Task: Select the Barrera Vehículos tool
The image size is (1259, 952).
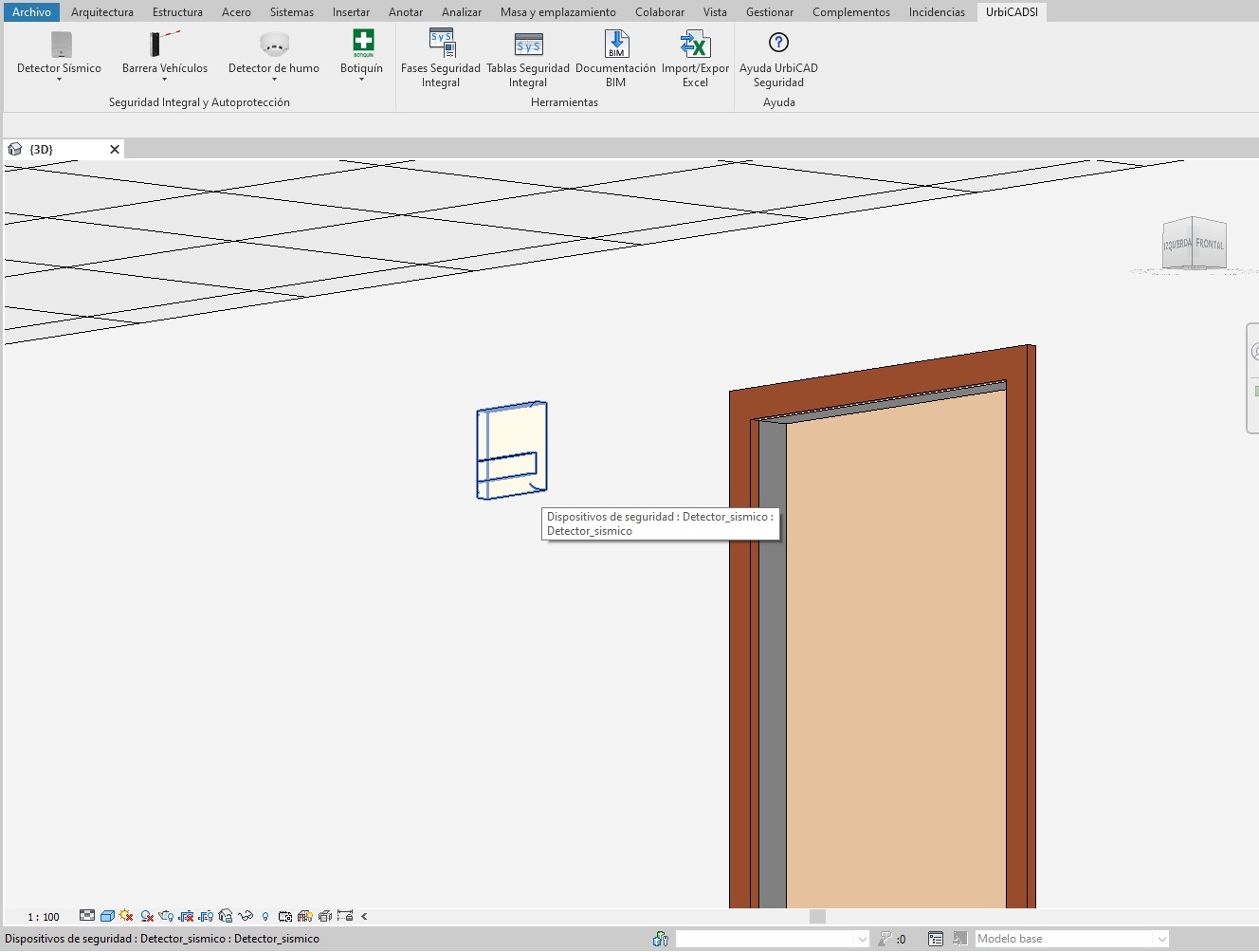Action: (x=164, y=45)
